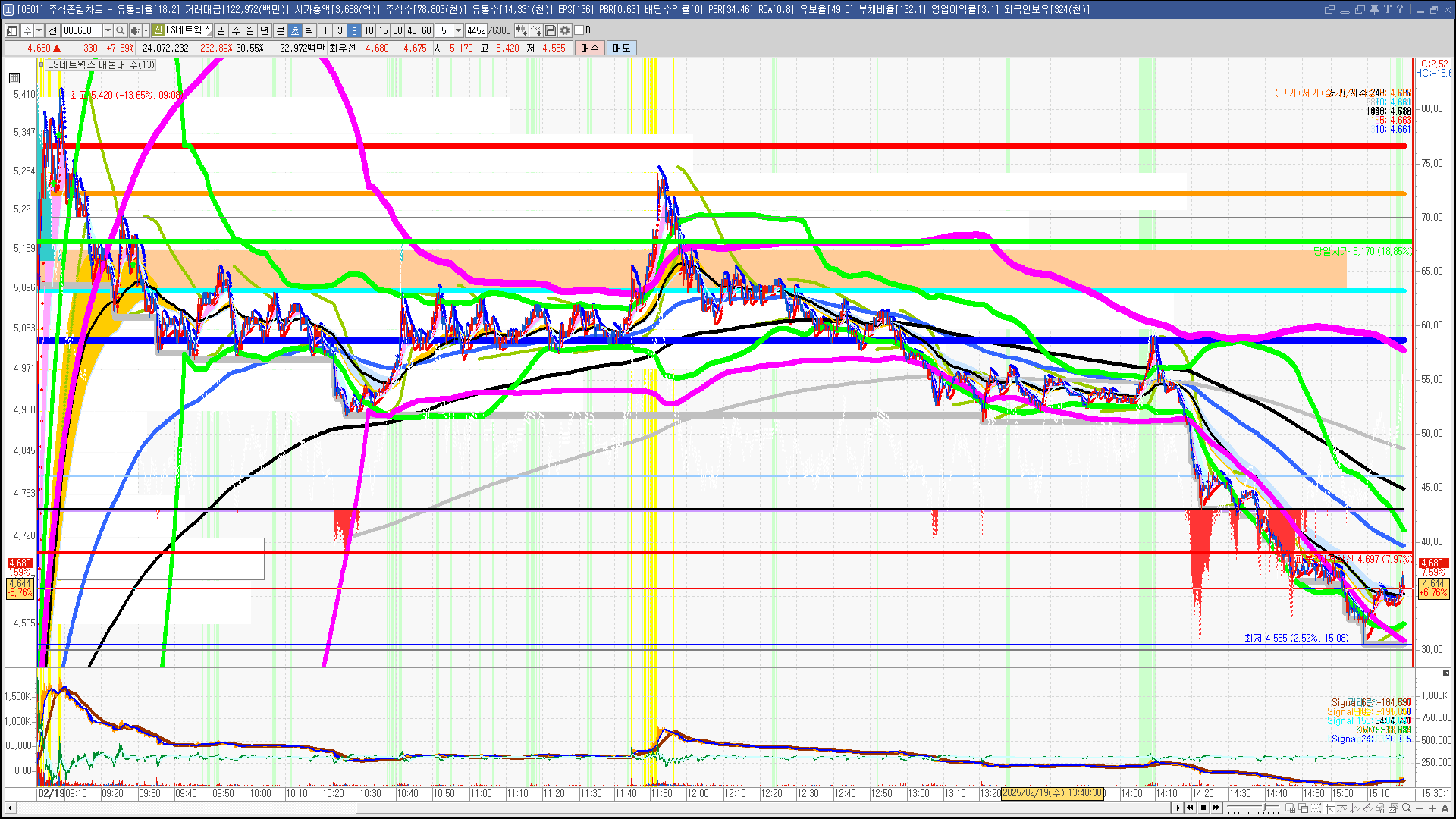
Task: Click the chart magnifier zoom icon
Action: tap(1407, 808)
